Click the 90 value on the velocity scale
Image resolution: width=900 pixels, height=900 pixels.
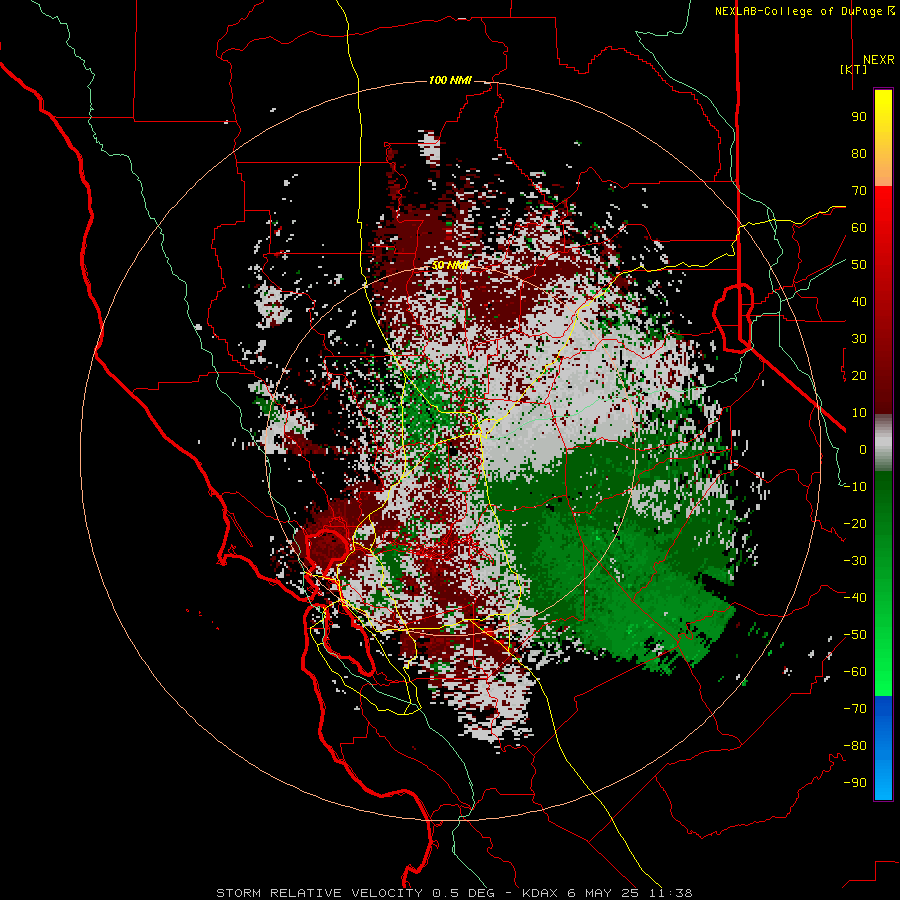(x=859, y=117)
